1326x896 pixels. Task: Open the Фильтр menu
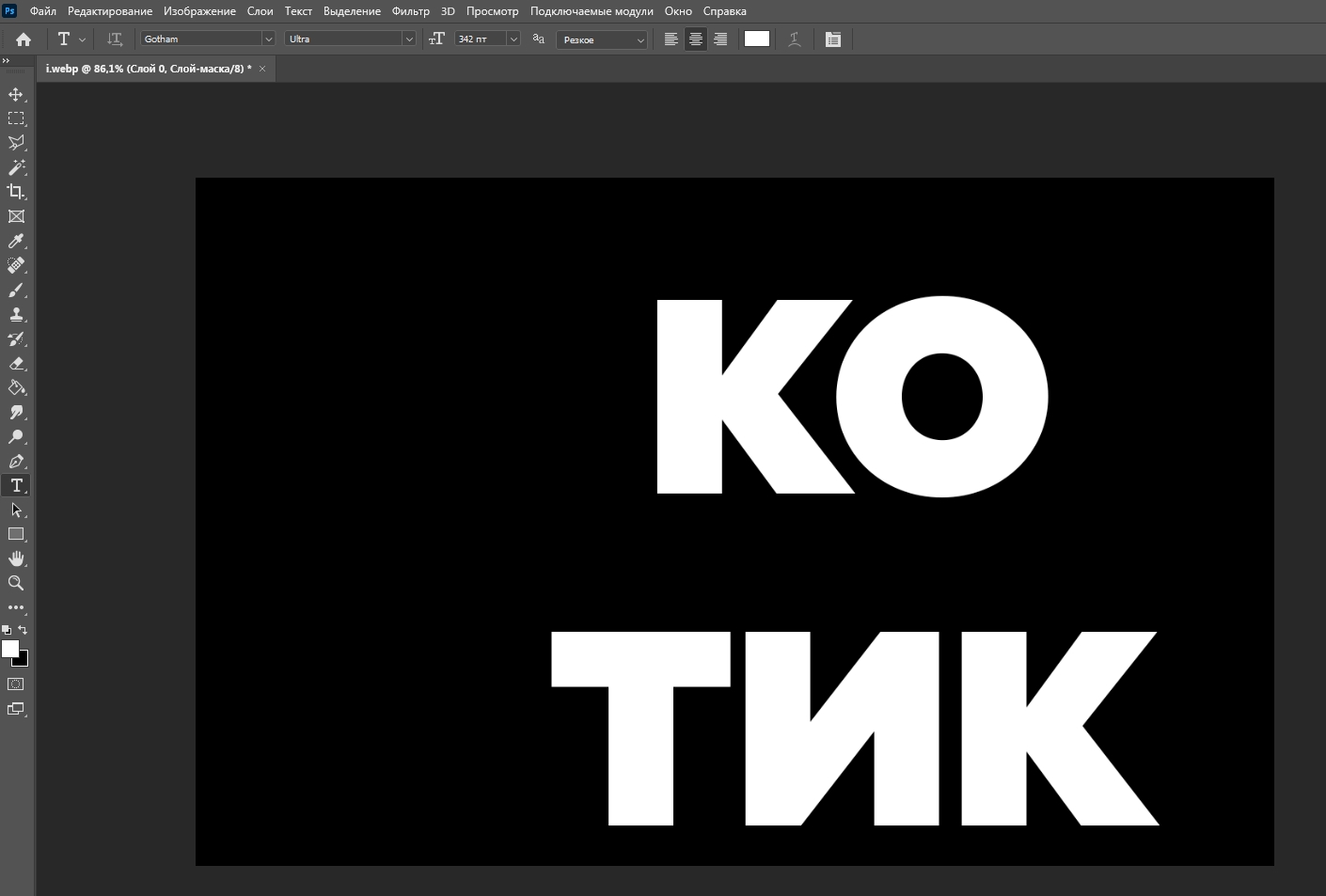[x=411, y=11]
